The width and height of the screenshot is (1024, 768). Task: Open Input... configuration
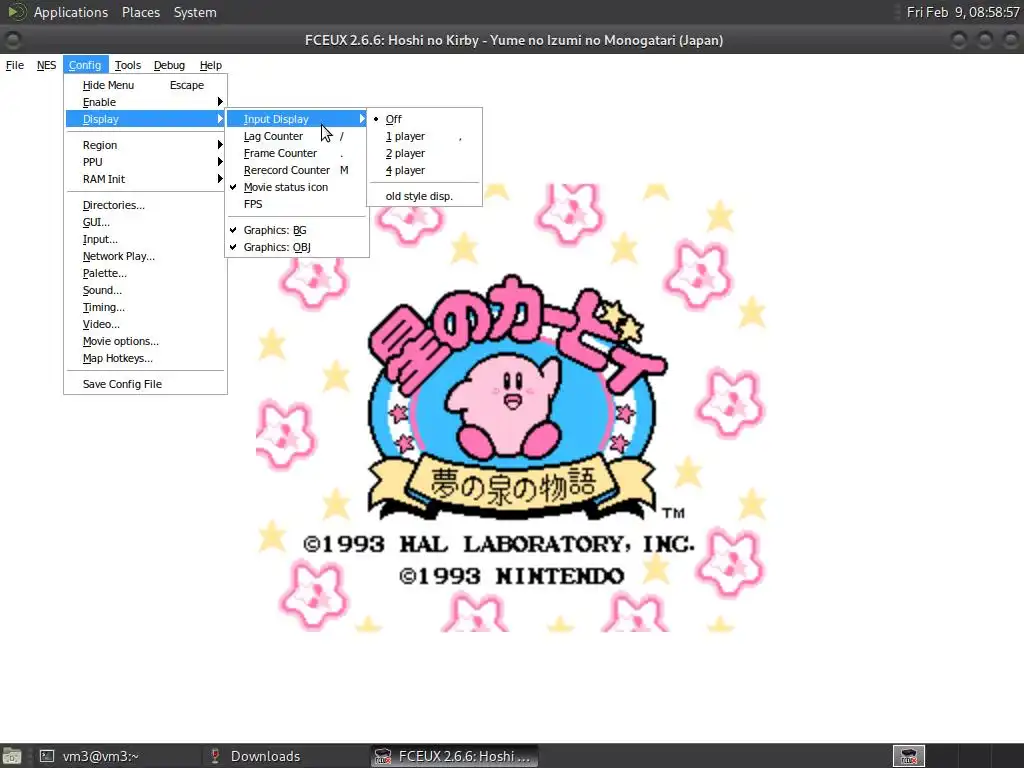(x=145, y=239)
